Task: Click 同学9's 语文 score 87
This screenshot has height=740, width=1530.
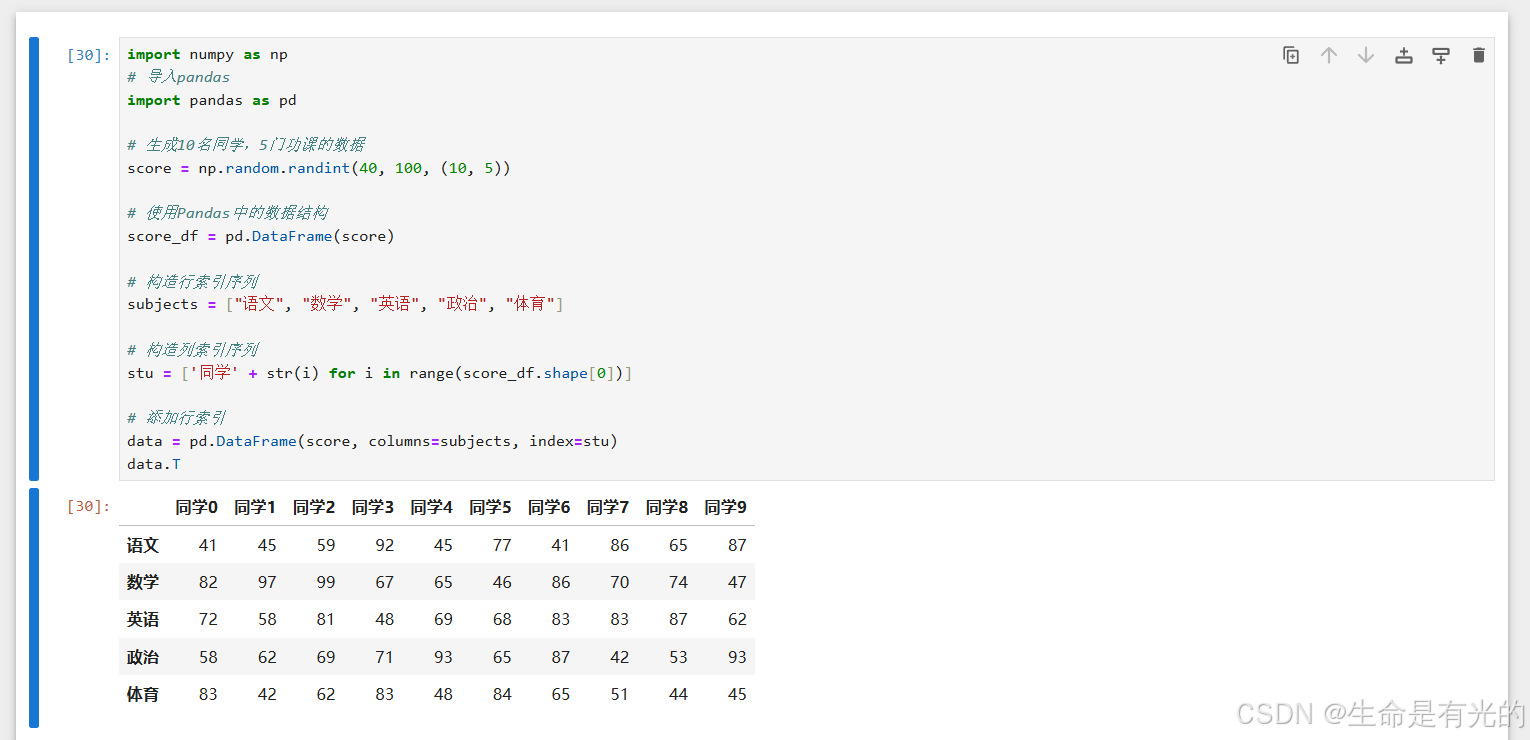Action: 737,545
